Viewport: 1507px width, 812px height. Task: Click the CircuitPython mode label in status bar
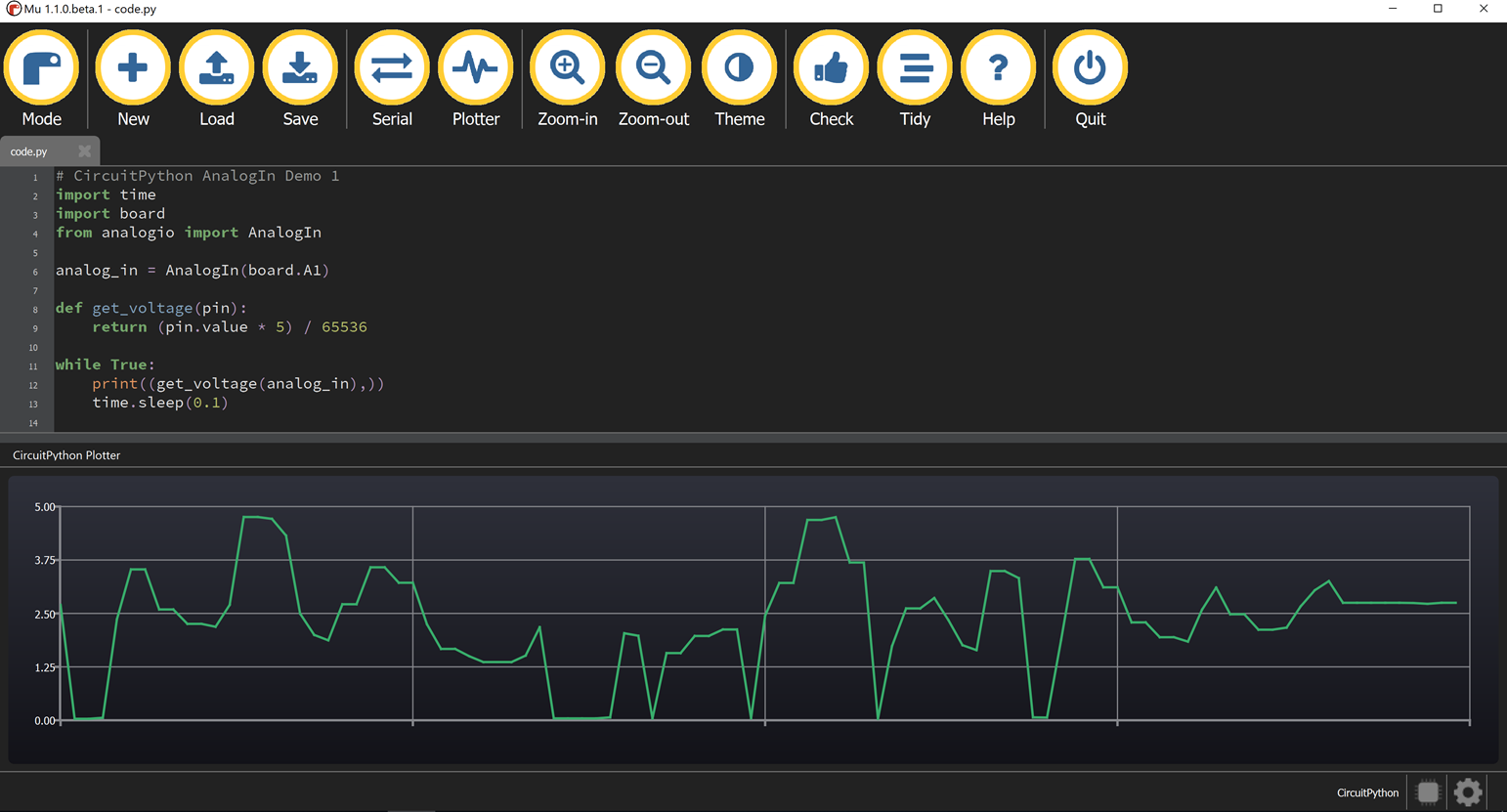1367,792
